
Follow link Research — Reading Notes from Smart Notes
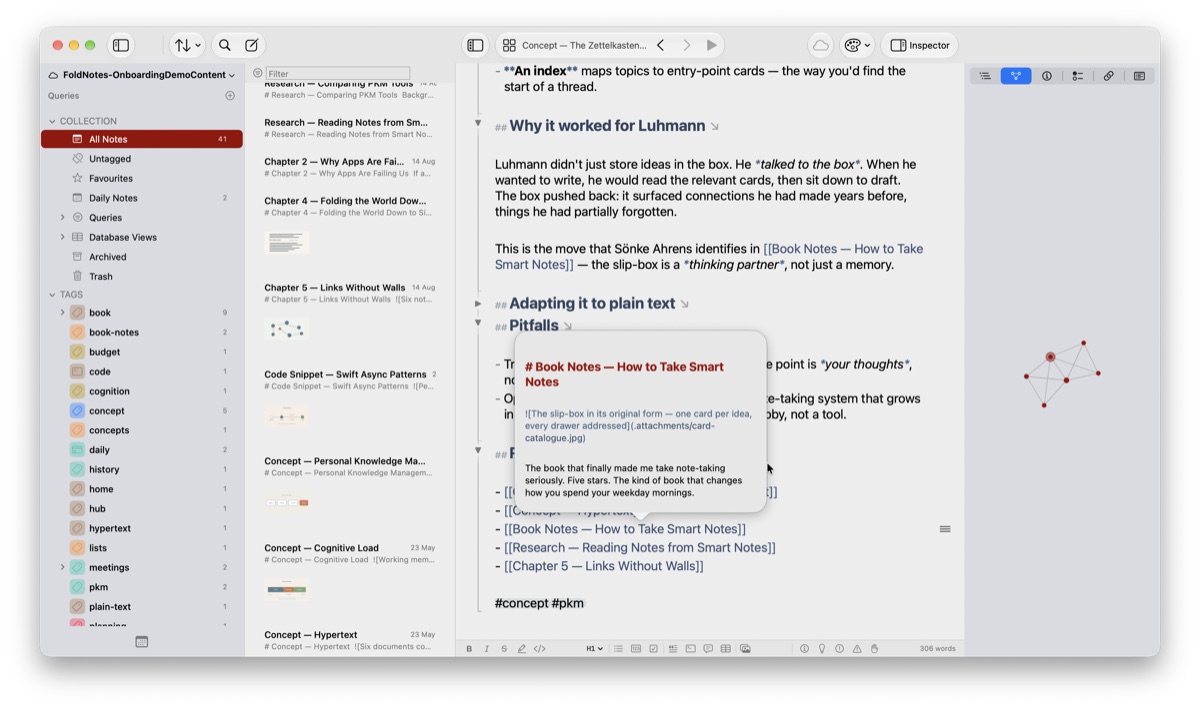tap(640, 547)
